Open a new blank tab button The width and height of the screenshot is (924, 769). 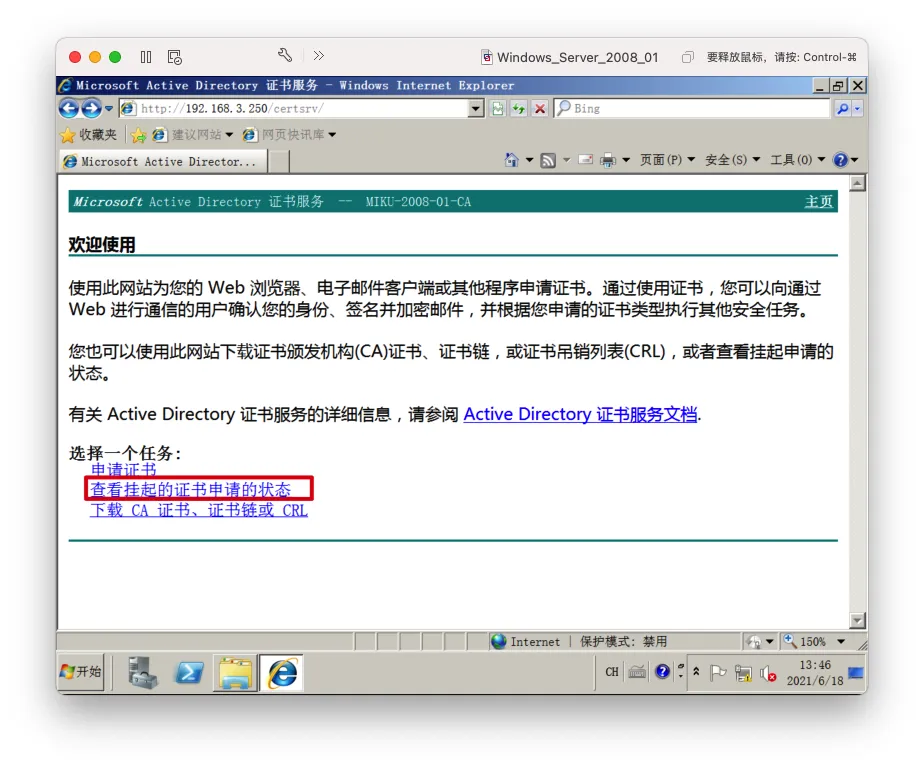pos(279,161)
